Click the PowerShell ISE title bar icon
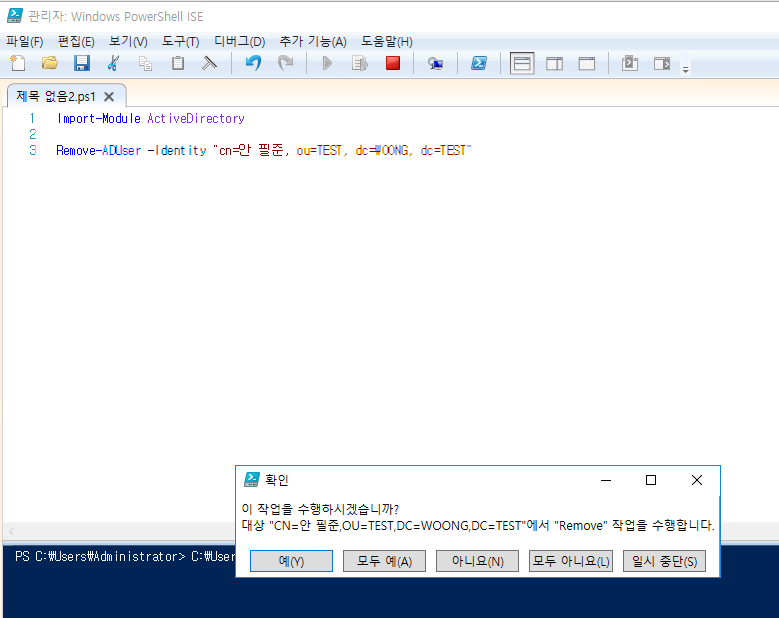 tap(14, 16)
